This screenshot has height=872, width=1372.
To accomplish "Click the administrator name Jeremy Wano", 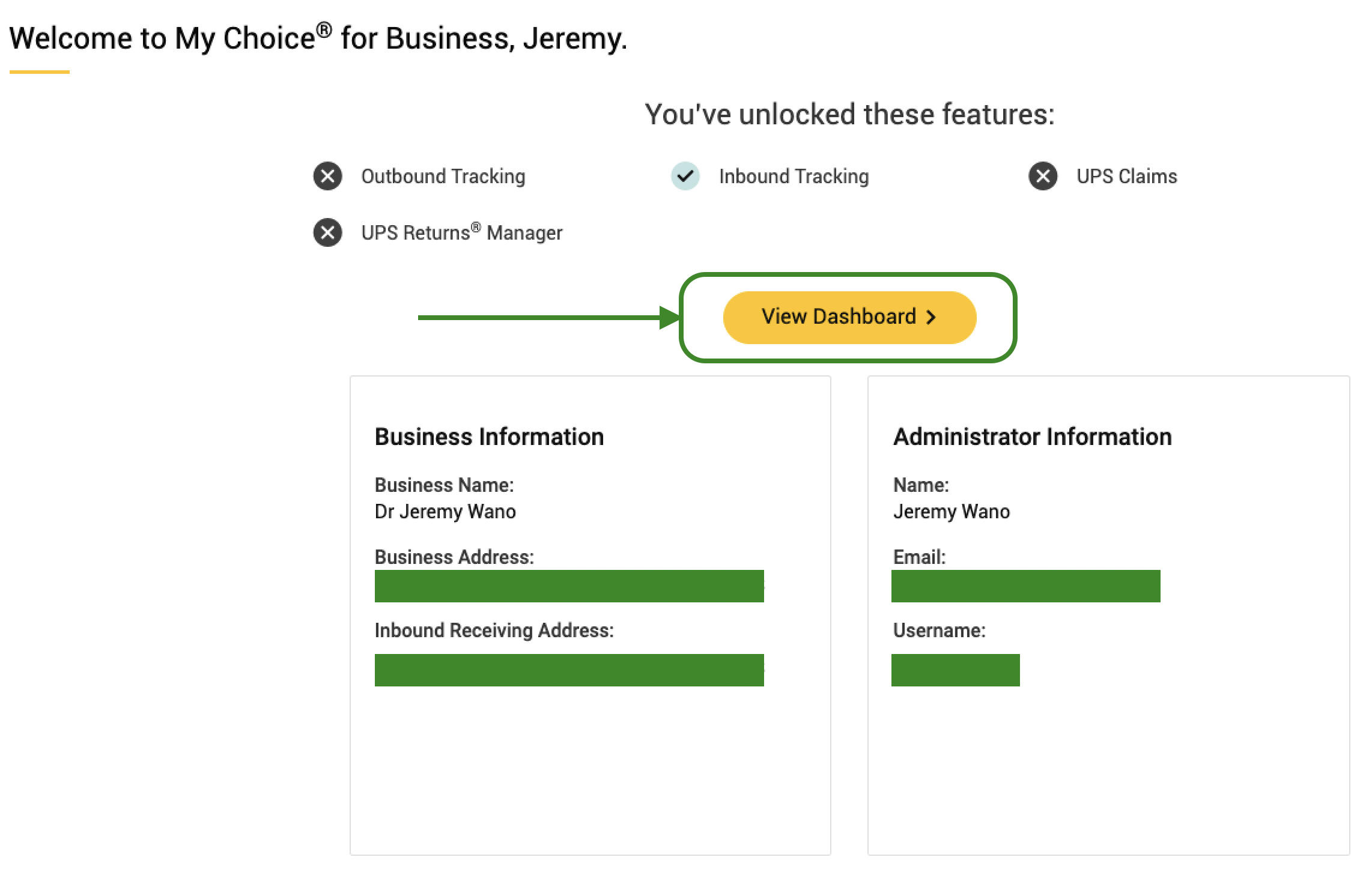I will click(952, 512).
